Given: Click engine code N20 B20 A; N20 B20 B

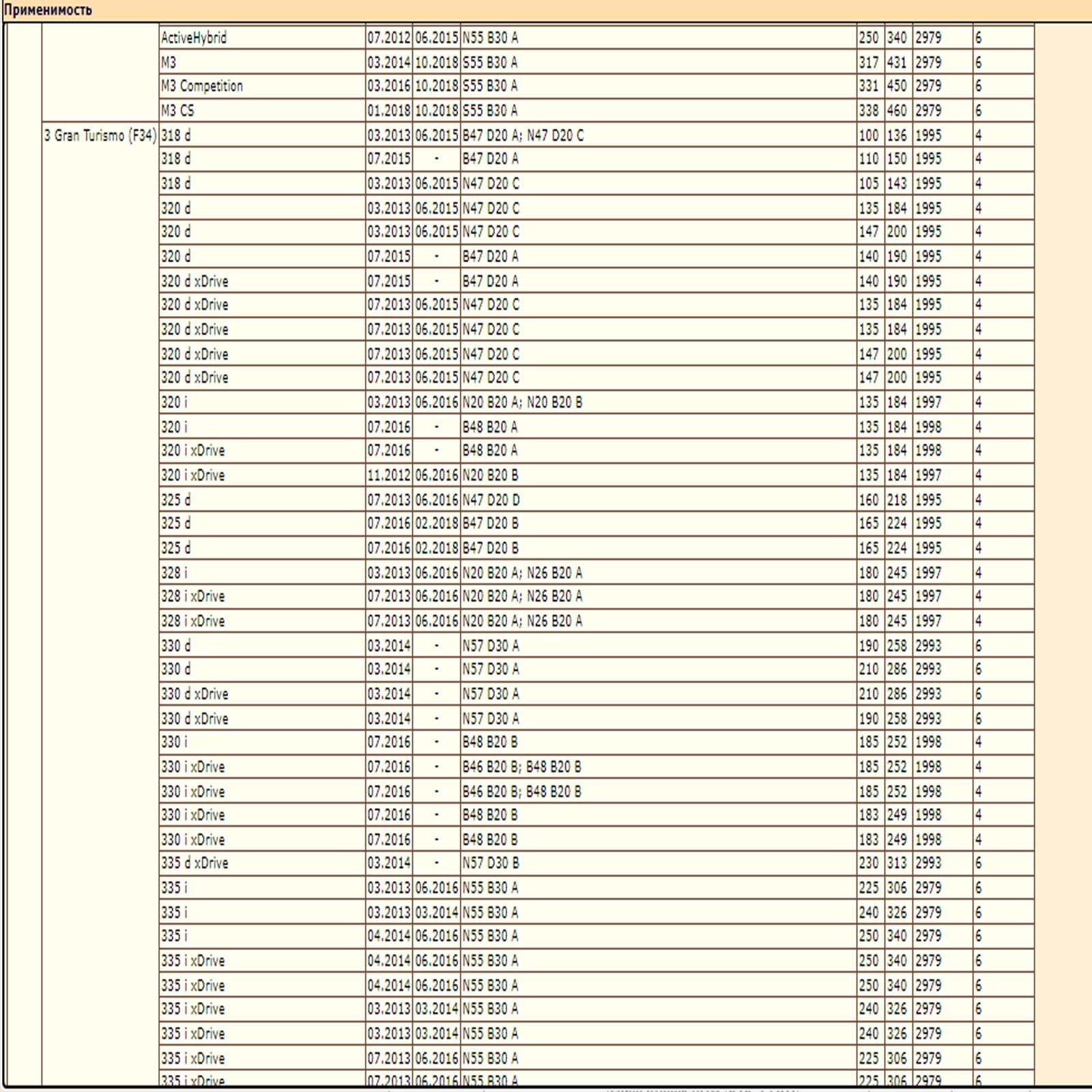Looking at the screenshot, I should click(522, 402).
